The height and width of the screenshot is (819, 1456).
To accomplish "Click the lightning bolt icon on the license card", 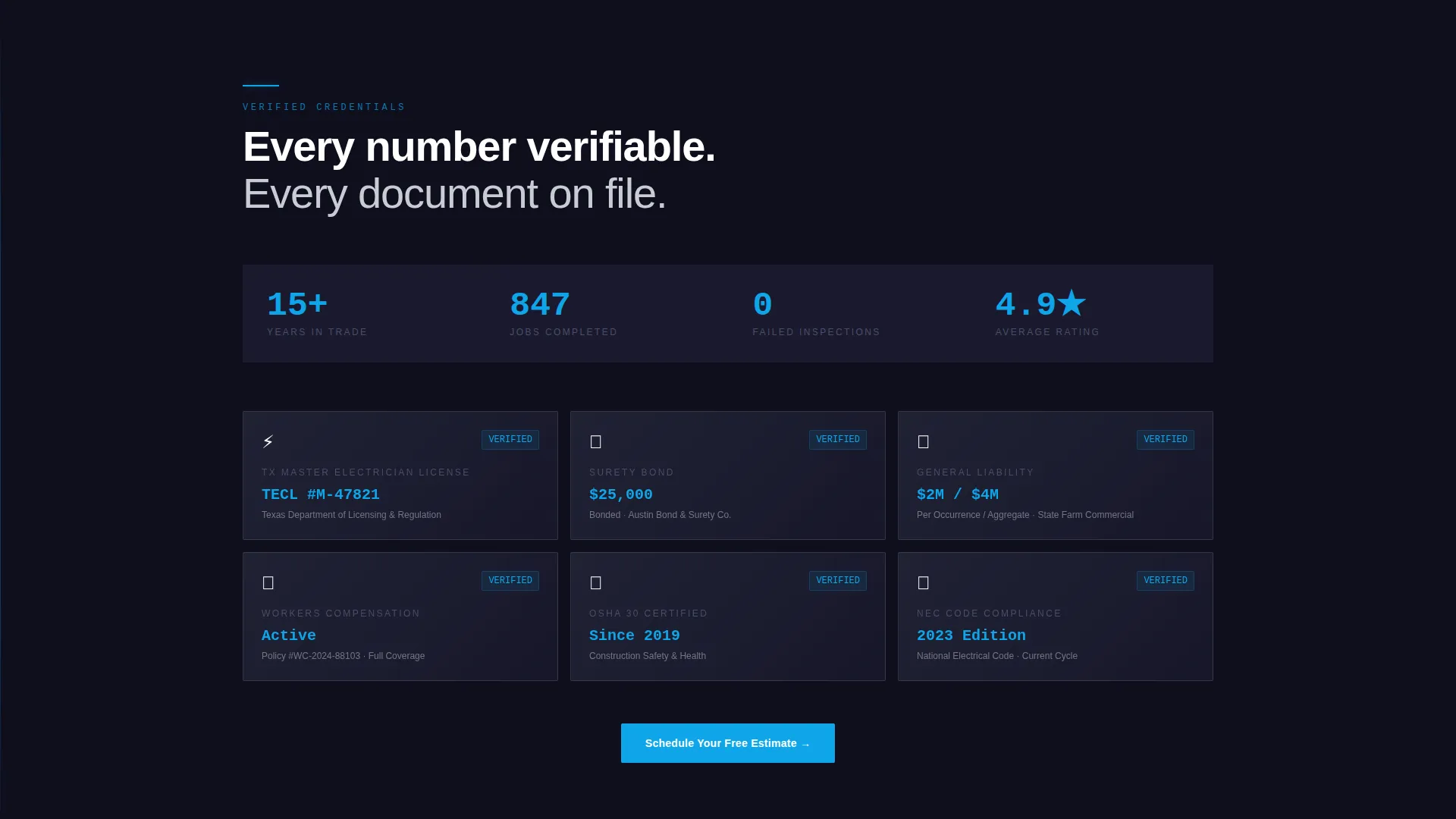I will pyautogui.click(x=268, y=441).
